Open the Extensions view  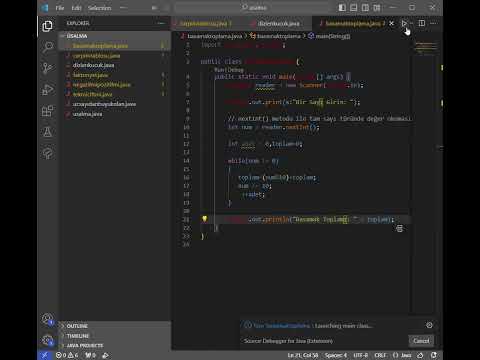pos(47,111)
